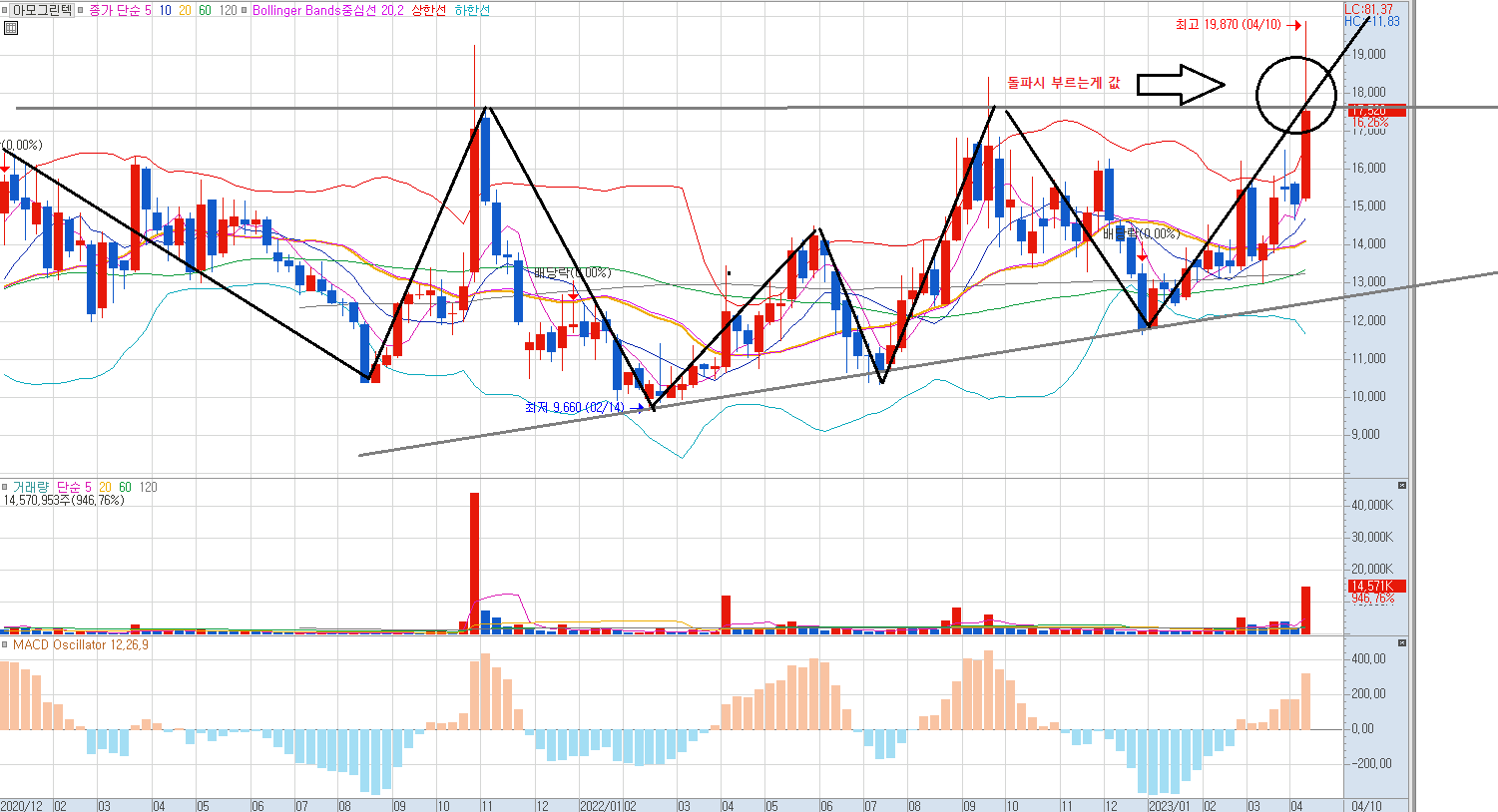Click the 400.00 MACD axis label
The height and width of the screenshot is (812, 1498).
(1368, 658)
